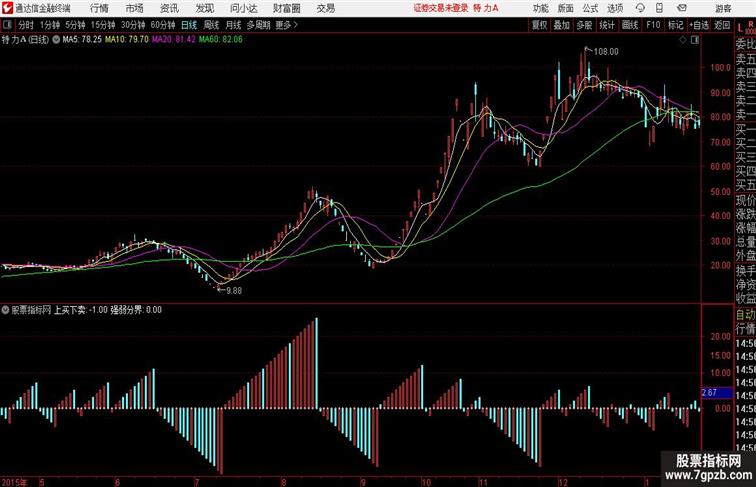Click the 2015年 date axis label

click(x=14, y=482)
